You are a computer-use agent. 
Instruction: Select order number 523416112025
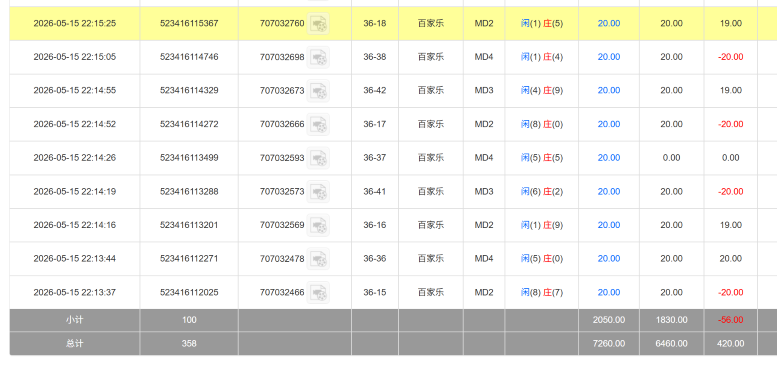click(x=189, y=292)
